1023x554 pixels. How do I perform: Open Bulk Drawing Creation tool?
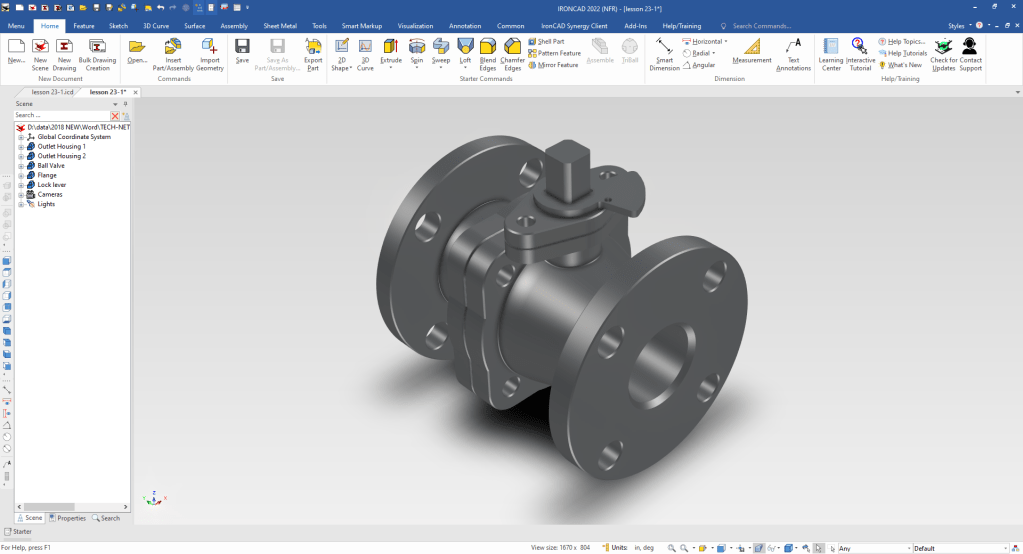coord(96,46)
